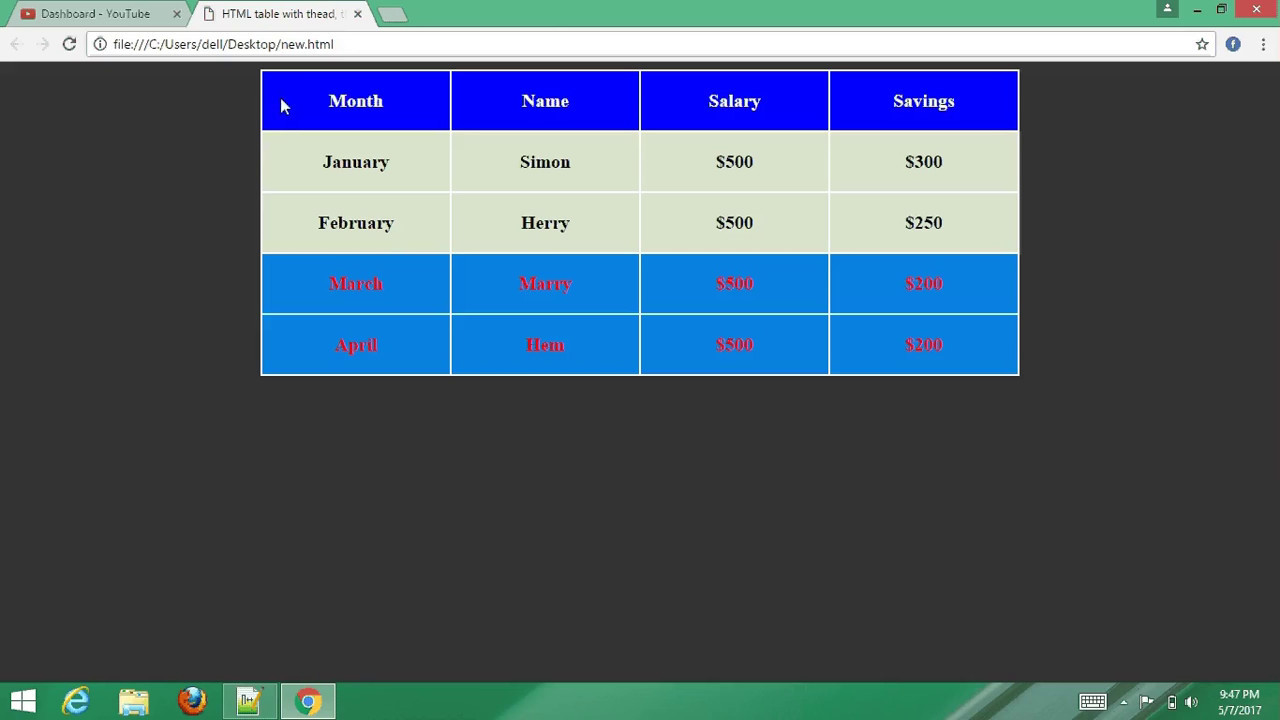Viewport: 1280px width, 720px height.
Task: Click the Chrome taskbar icon
Action: [x=308, y=701]
